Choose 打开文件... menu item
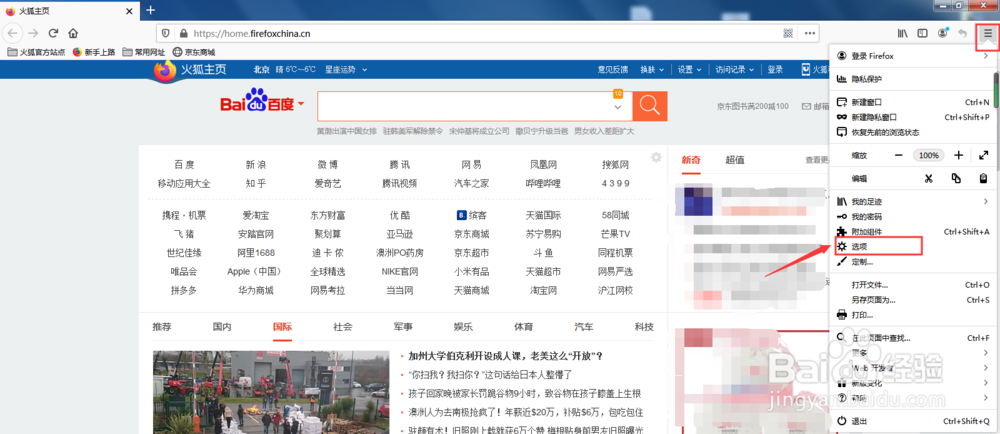Image resolution: width=1000 pixels, height=434 pixels. click(x=913, y=285)
